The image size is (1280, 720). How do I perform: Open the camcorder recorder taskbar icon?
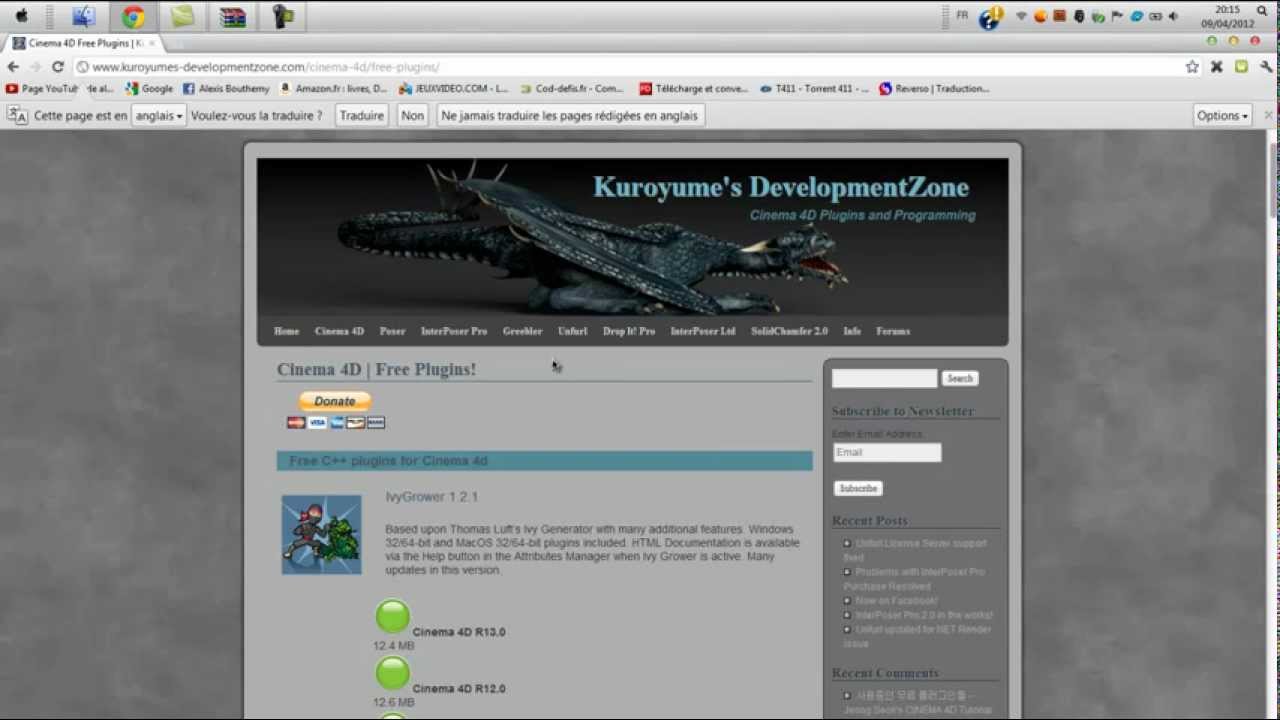pos(282,16)
